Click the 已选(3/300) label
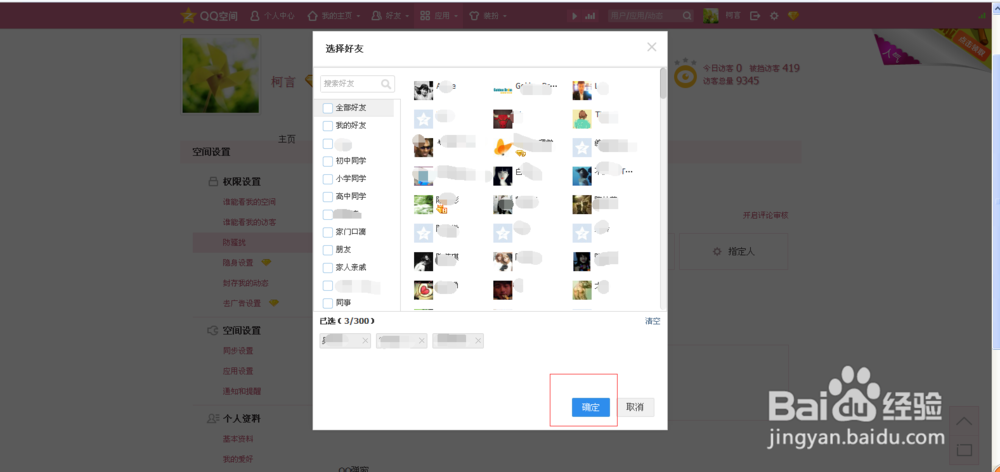 (x=348, y=321)
